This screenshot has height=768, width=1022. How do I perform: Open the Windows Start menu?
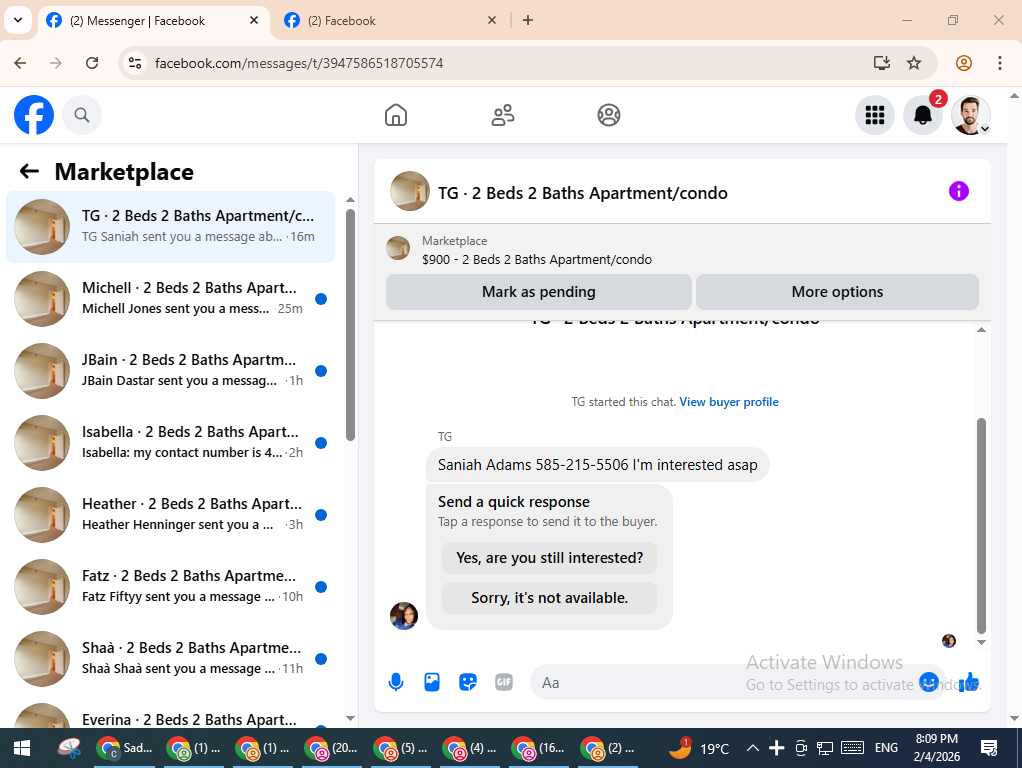click(x=22, y=748)
